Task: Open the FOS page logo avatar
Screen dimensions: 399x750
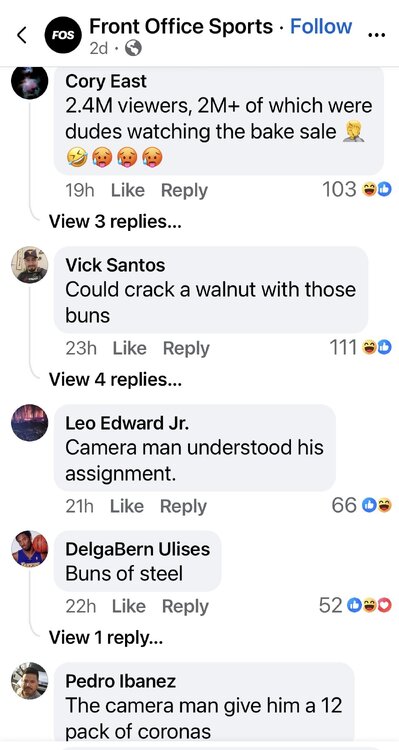Action: 63,35
